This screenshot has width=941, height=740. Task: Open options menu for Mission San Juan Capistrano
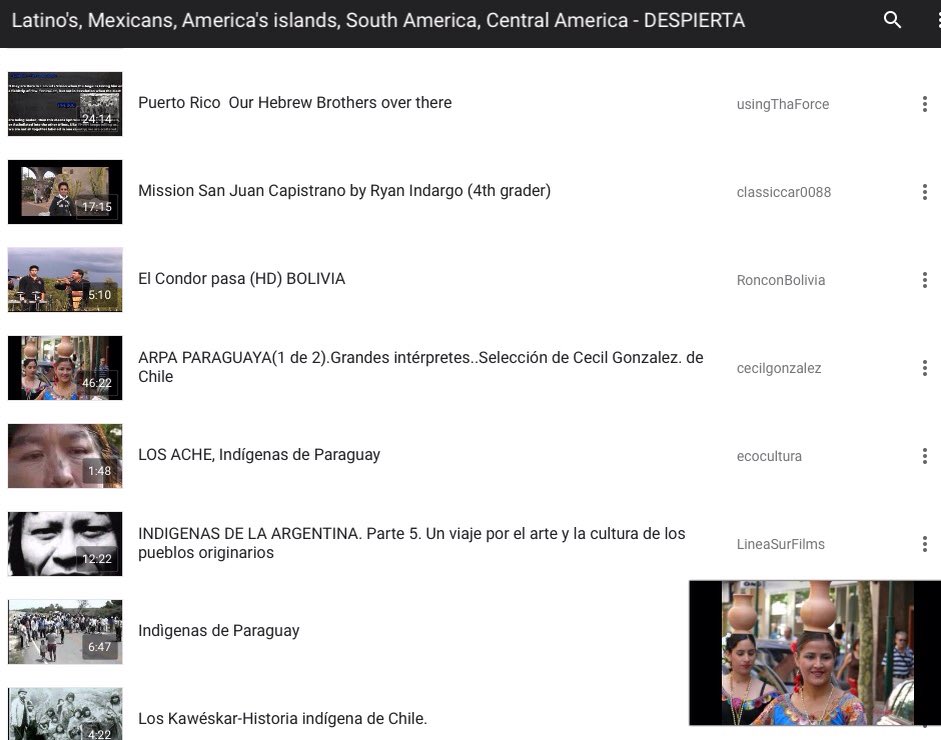point(925,191)
